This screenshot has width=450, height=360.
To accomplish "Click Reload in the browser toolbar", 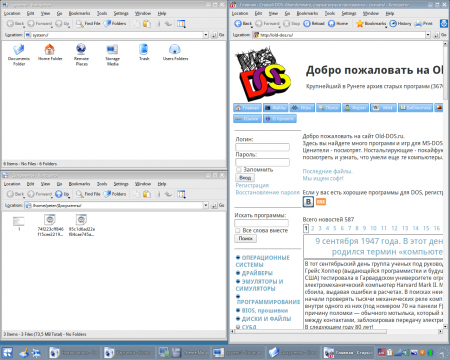I will click(314, 24).
